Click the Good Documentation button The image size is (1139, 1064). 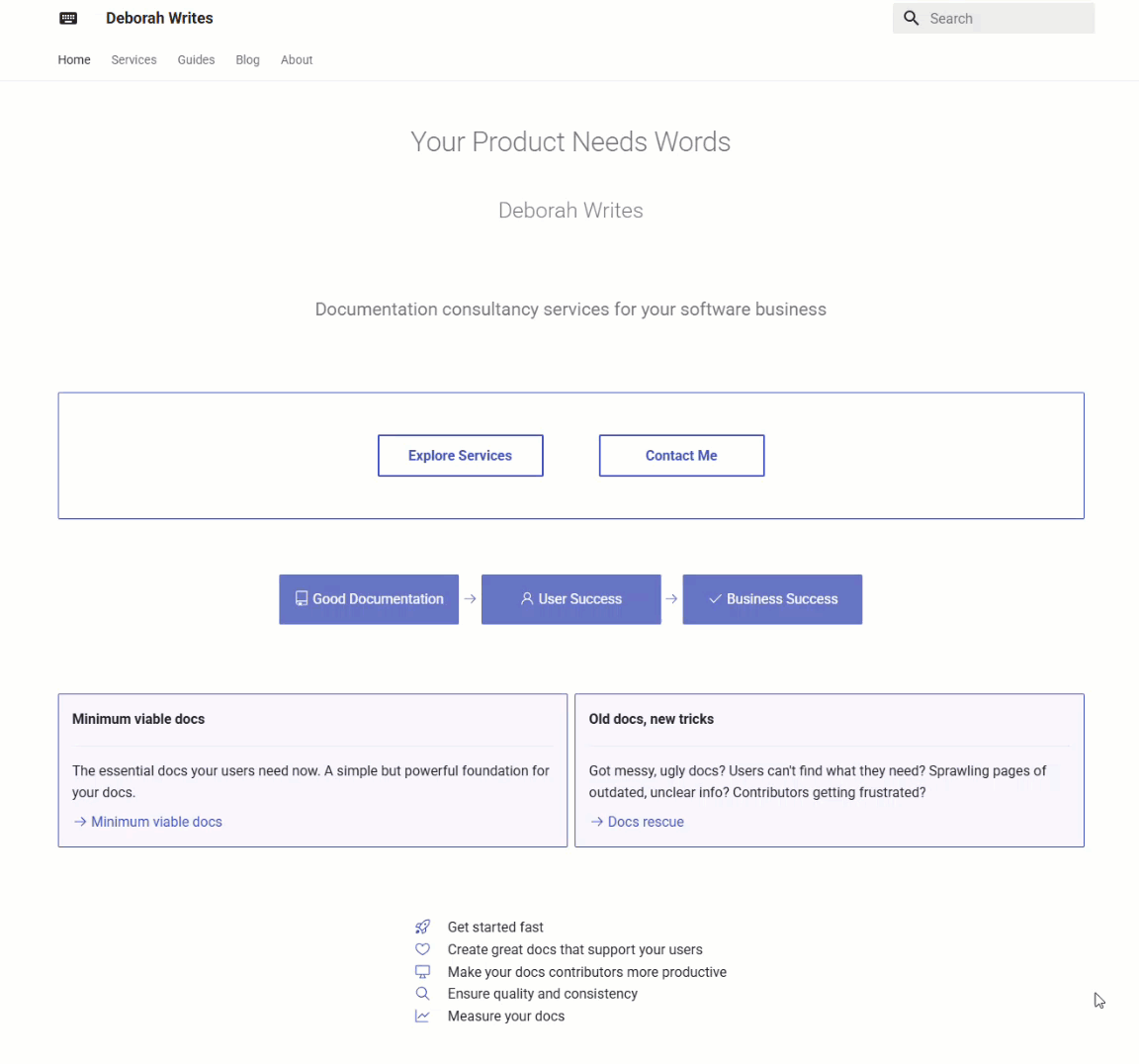(369, 599)
